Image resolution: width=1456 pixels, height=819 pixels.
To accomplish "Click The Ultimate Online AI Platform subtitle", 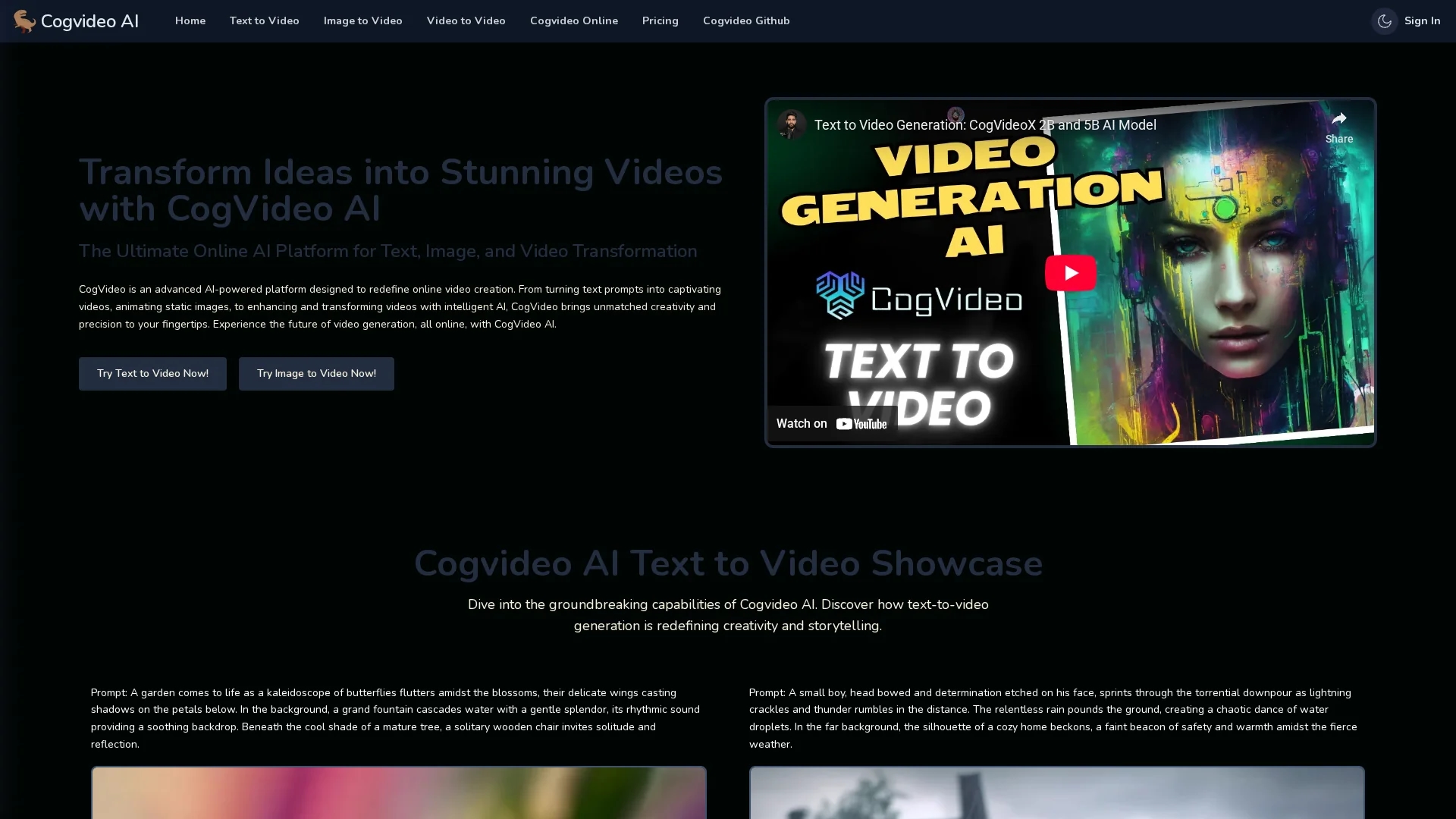I will pyautogui.click(x=388, y=251).
